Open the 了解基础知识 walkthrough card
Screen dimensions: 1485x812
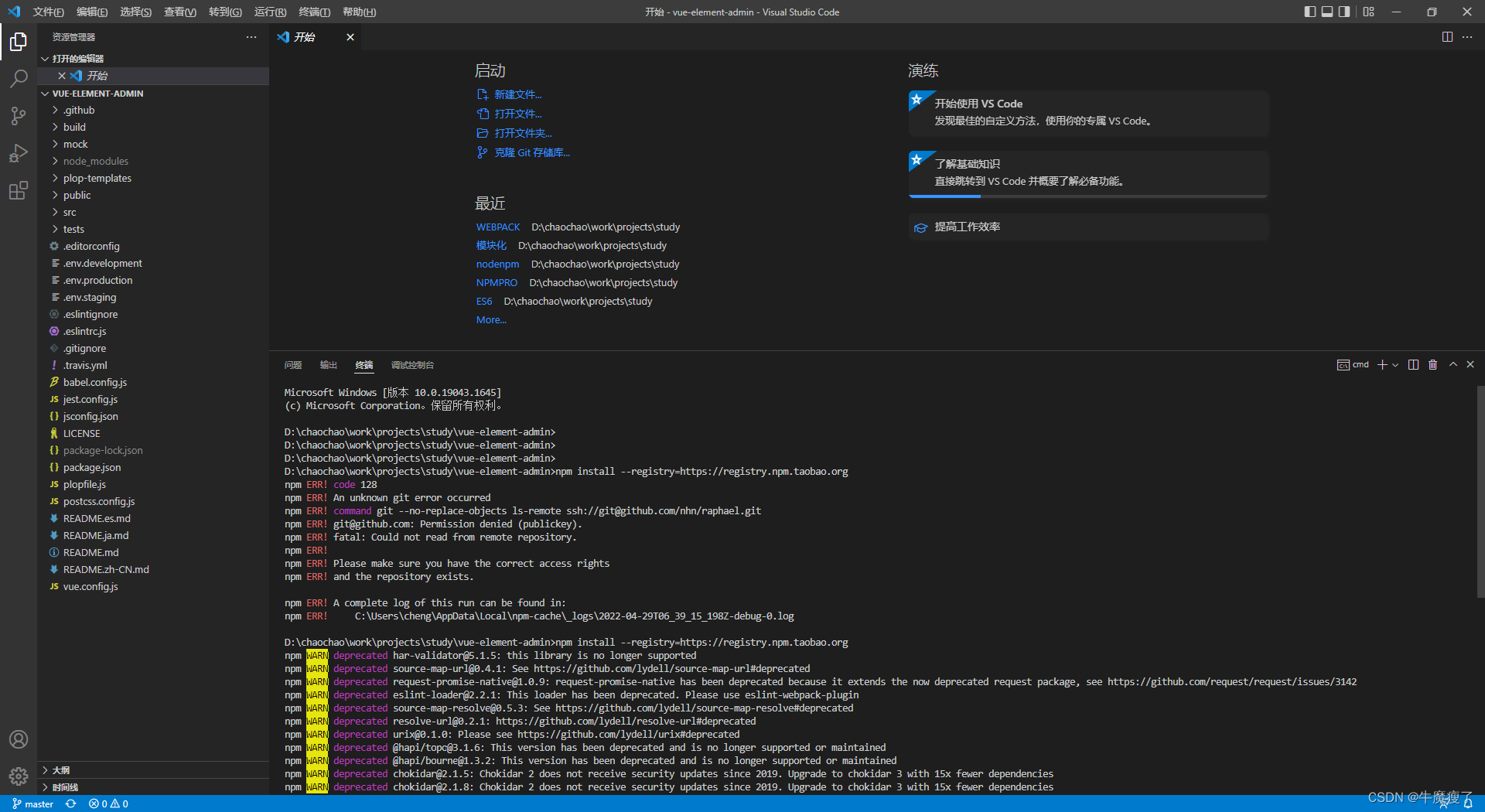1088,173
